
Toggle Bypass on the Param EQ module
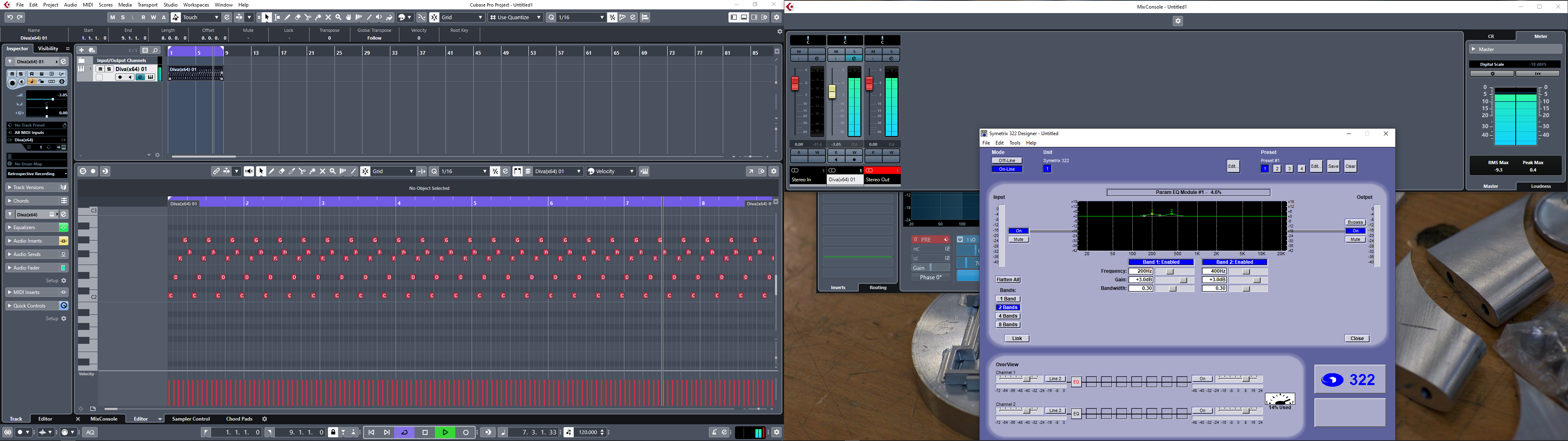(x=1355, y=222)
